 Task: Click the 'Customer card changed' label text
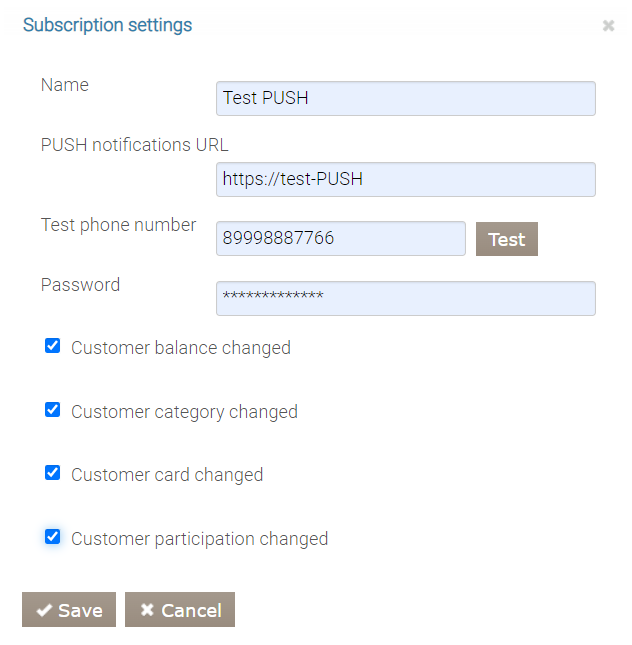(167, 475)
